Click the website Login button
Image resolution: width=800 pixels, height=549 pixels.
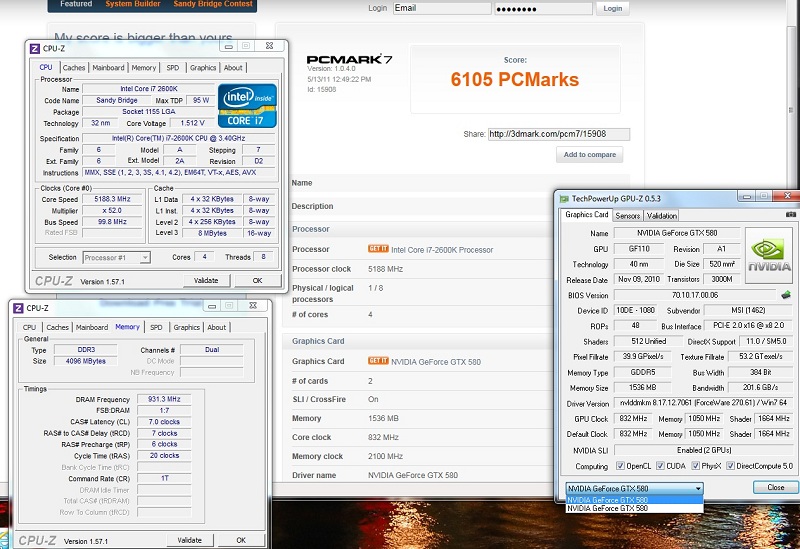click(x=612, y=9)
